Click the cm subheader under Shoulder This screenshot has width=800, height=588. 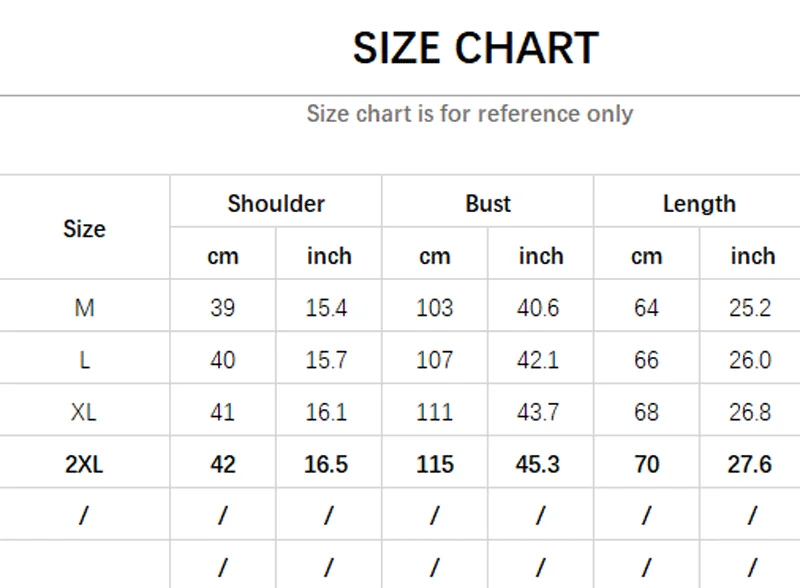(x=223, y=256)
